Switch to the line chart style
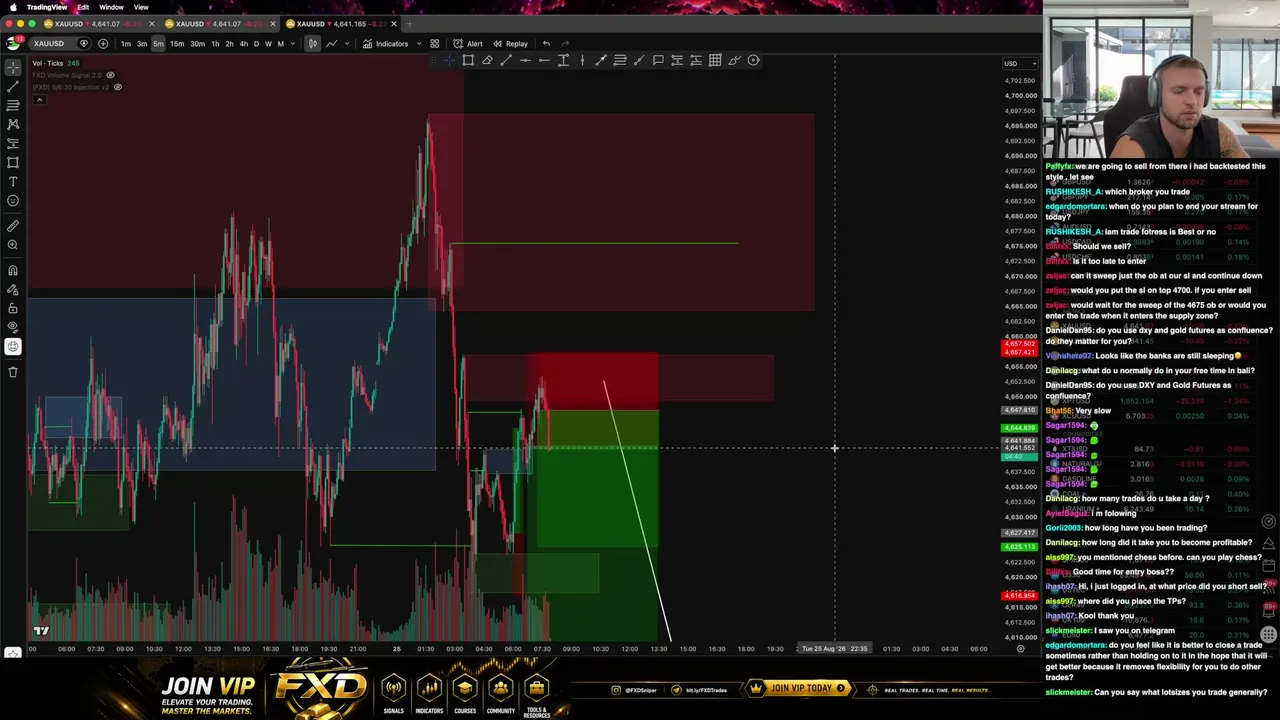Viewport: 1280px width, 720px height. [331, 44]
